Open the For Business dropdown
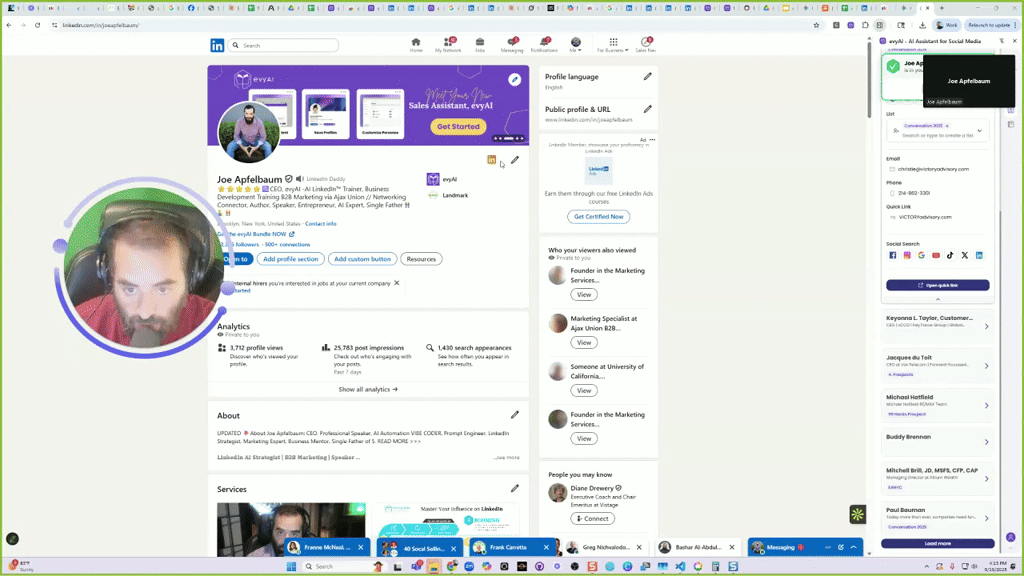 pyautogui.click(x=613, y=45)
